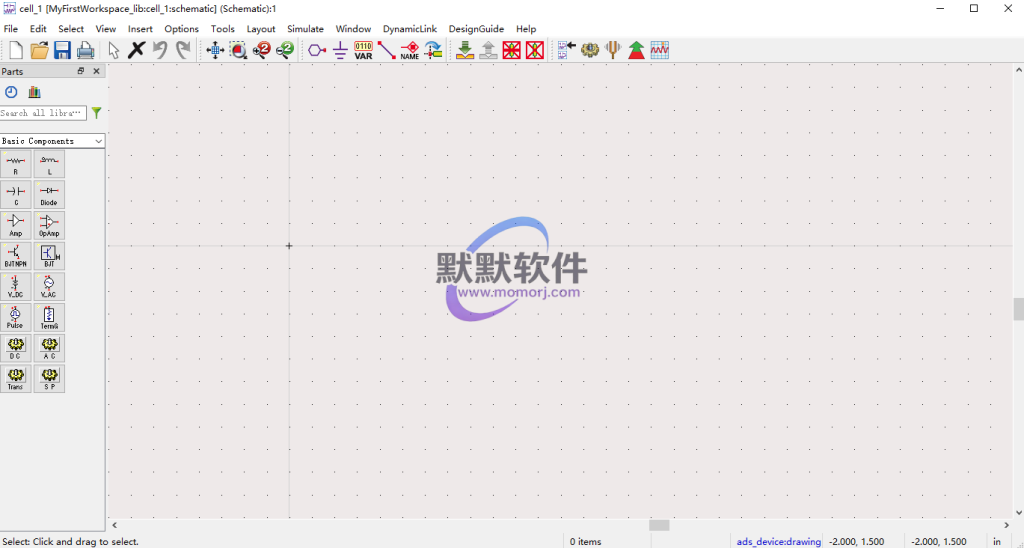Click the VAR variable equation icon
The image size is (1024, 548).
[x=363, y=50]
